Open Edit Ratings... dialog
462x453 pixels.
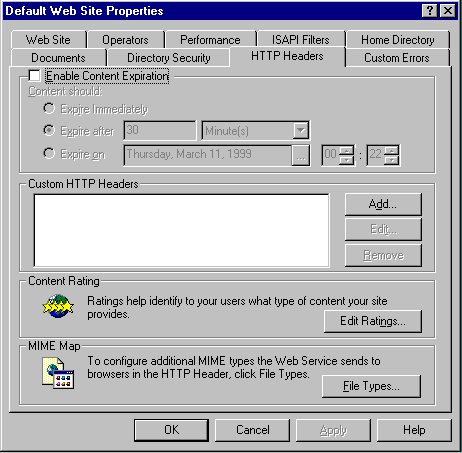pyautogui.click(x=373, y=321)
